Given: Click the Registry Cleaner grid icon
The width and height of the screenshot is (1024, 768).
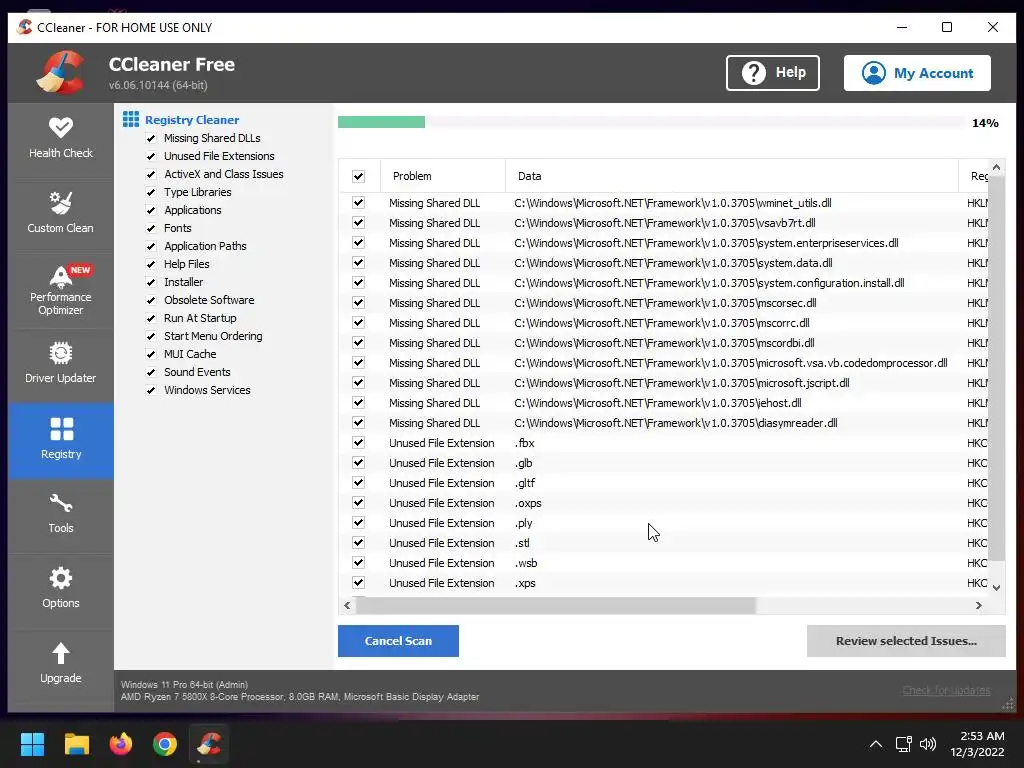Looking at the screenshot, I should [x=131, y=119].
